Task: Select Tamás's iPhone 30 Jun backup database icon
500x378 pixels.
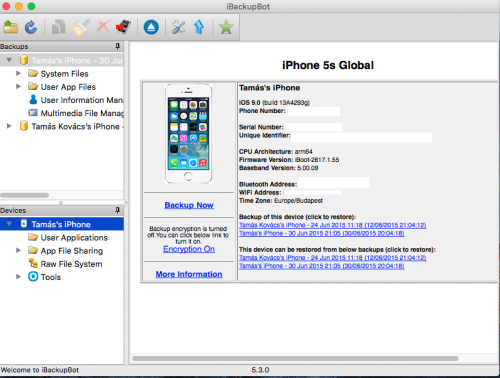Action: coord(23,60)
